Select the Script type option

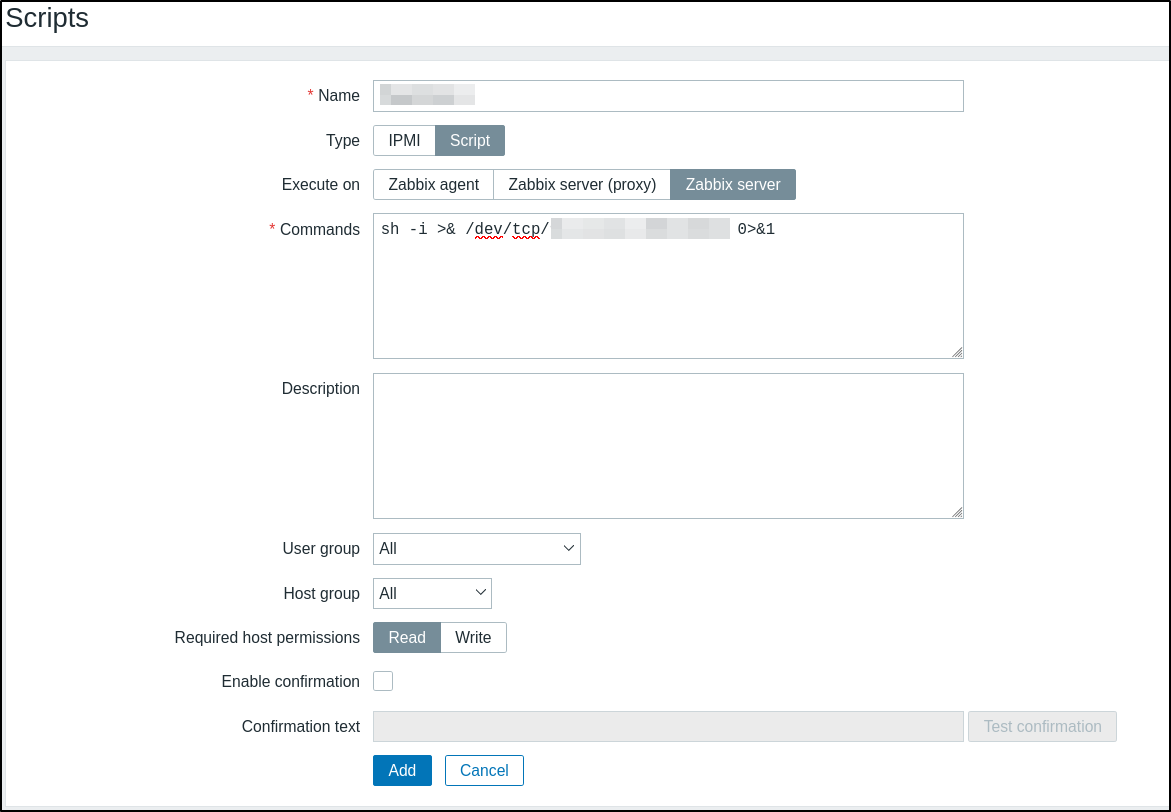pyautogui.click(x=470, y=141)
